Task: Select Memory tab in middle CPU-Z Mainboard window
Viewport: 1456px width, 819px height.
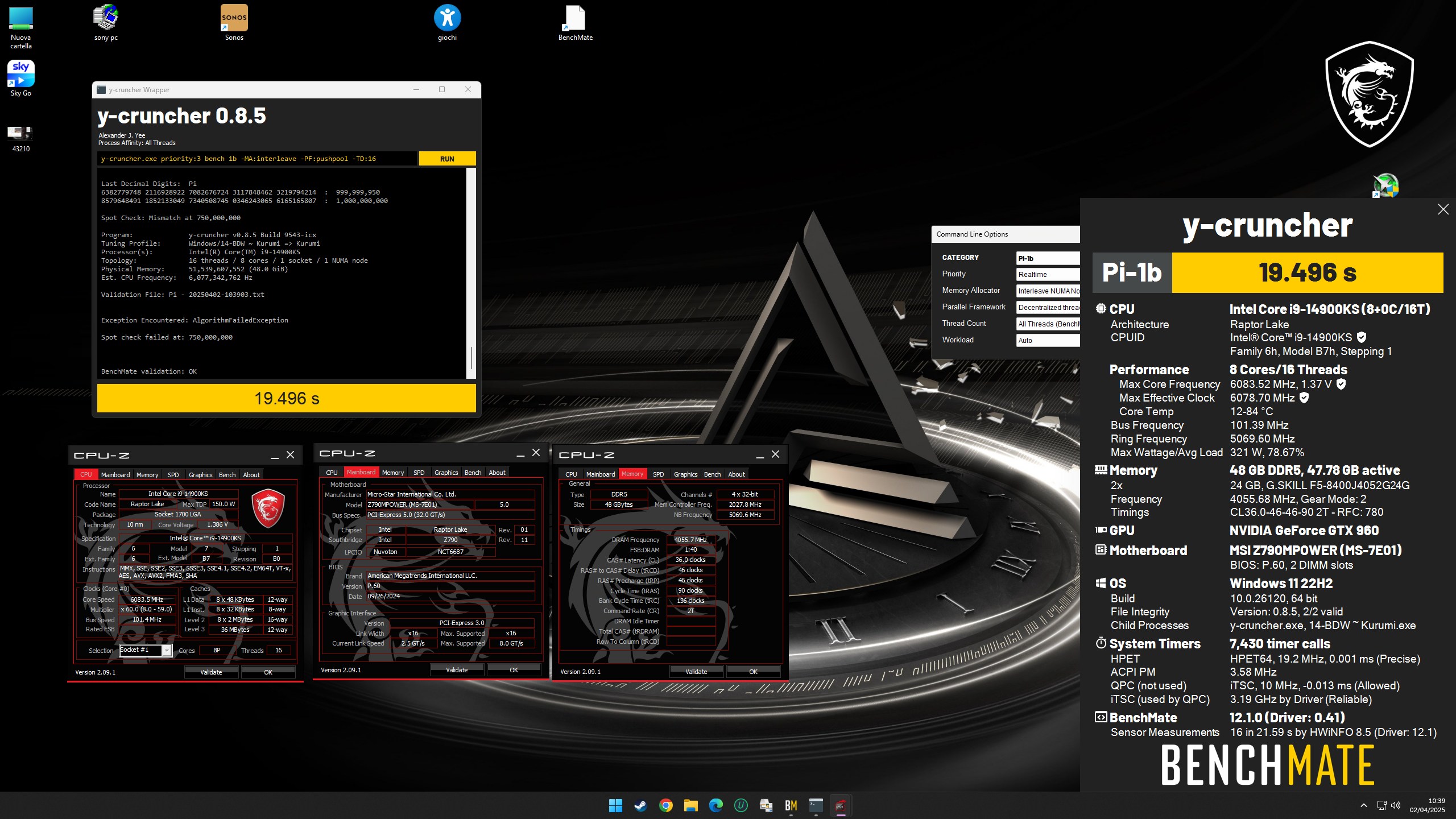Action: tap(393, 473)
